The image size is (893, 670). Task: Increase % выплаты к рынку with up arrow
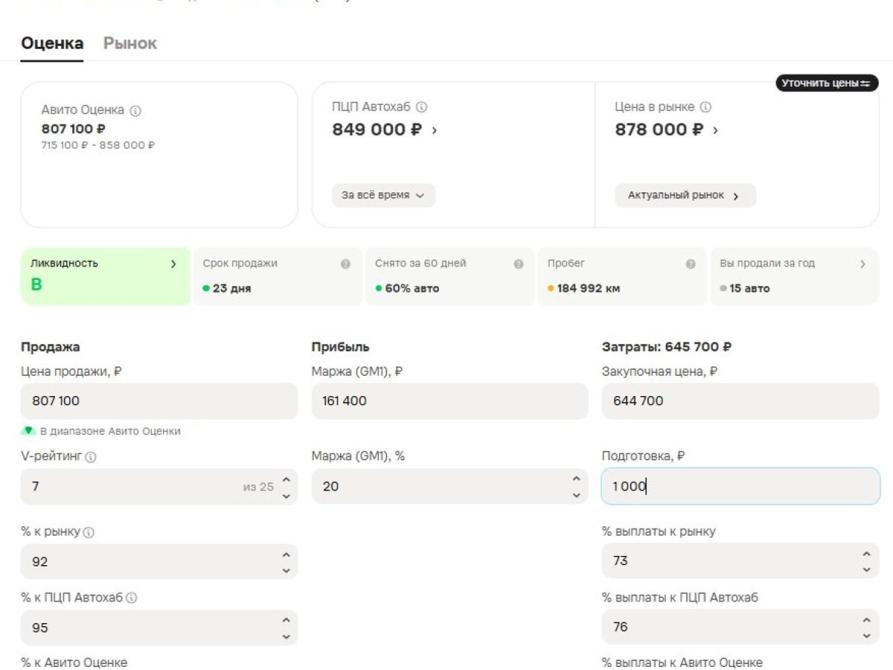pyautogui.click(x=866, y=554)
